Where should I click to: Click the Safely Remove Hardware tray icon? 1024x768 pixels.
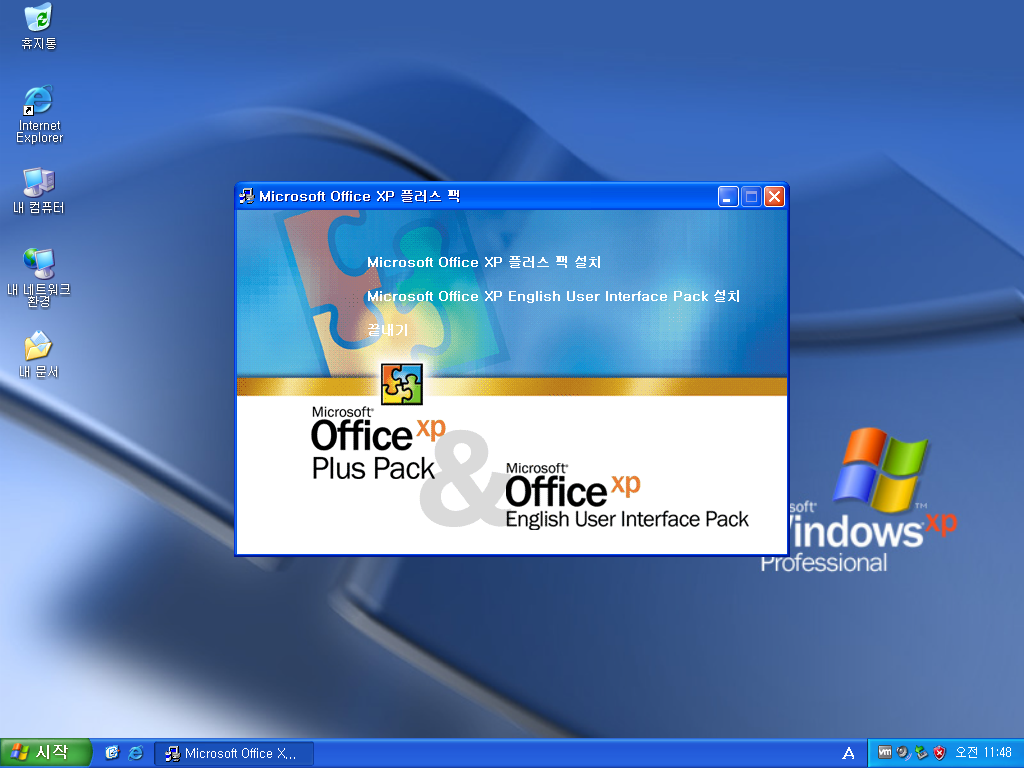tap(921, 753)
